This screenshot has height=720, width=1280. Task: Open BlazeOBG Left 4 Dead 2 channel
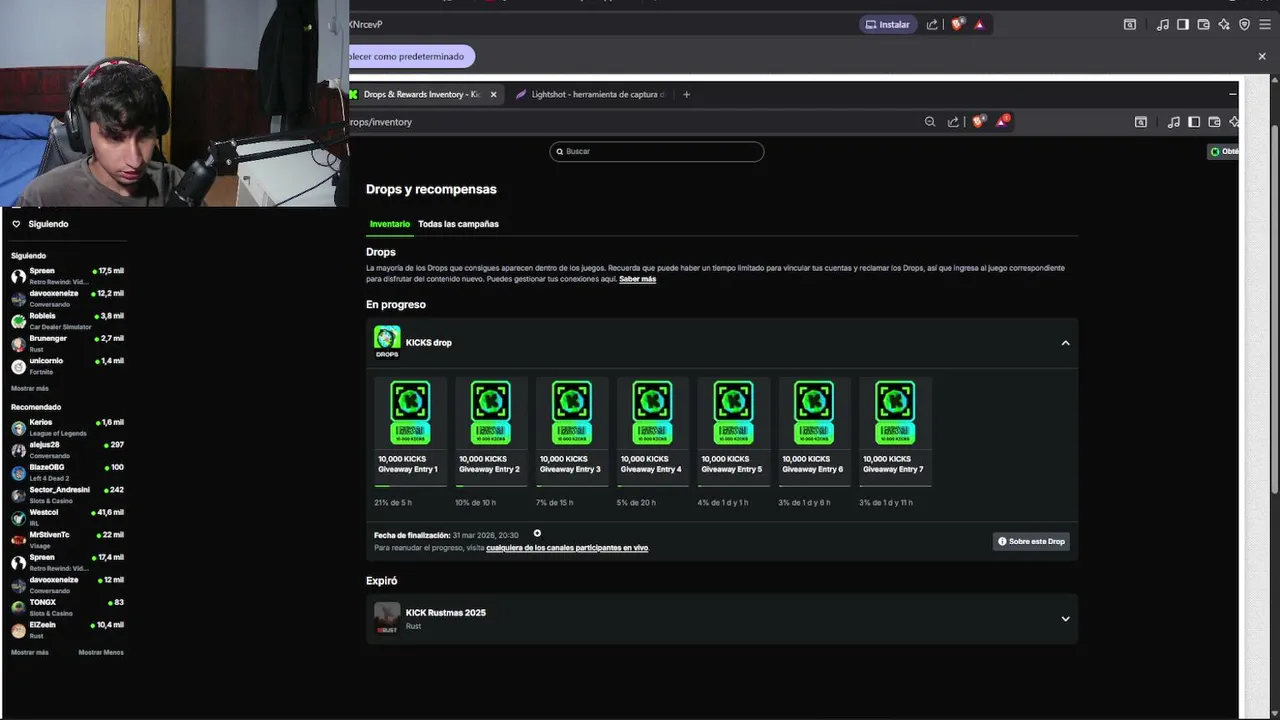(x=67, y=472)
